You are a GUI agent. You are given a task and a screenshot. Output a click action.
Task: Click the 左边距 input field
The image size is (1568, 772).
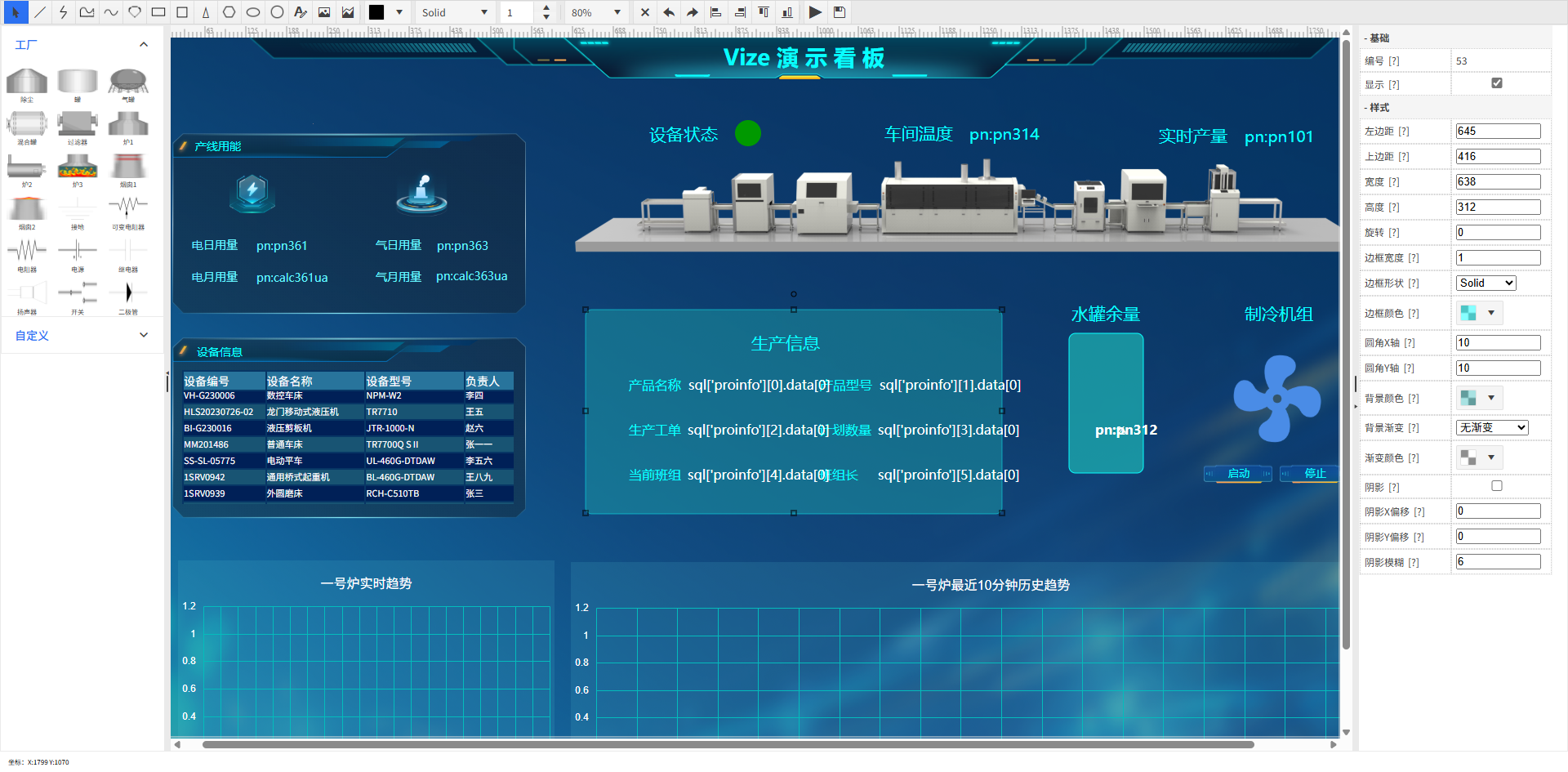1497,131
